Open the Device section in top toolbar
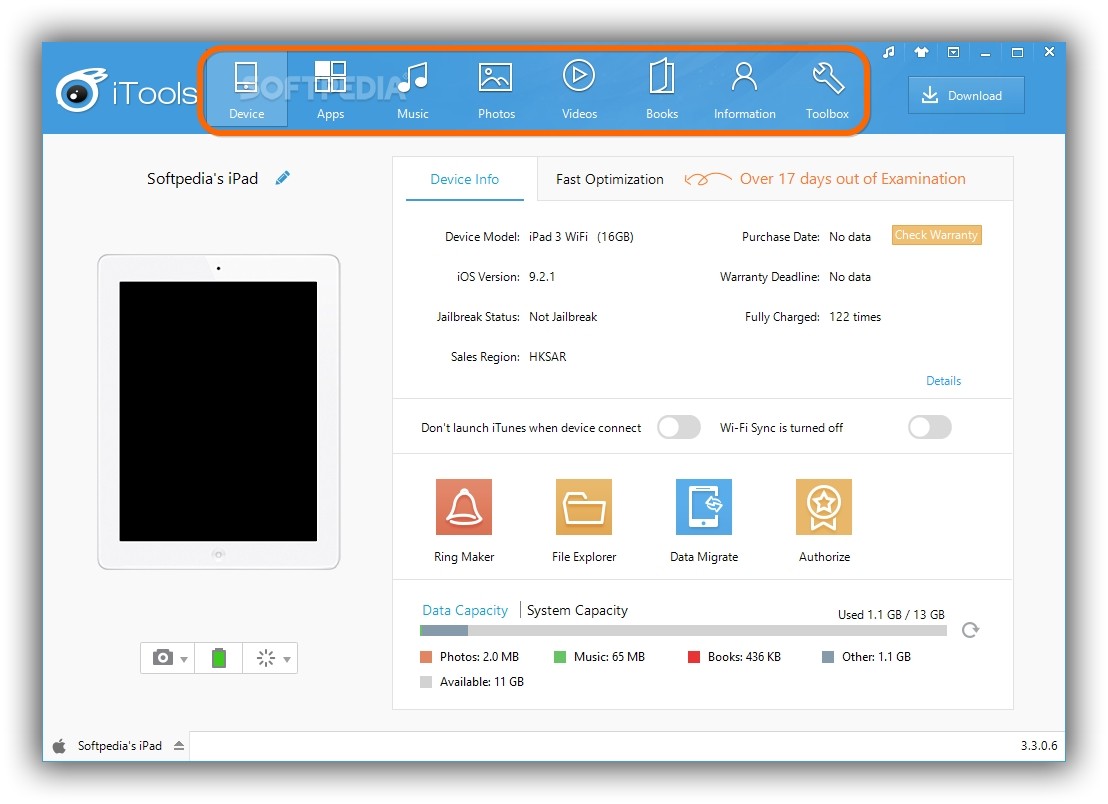The height and width of the screenshot is (804, 1108). point(246,90)
